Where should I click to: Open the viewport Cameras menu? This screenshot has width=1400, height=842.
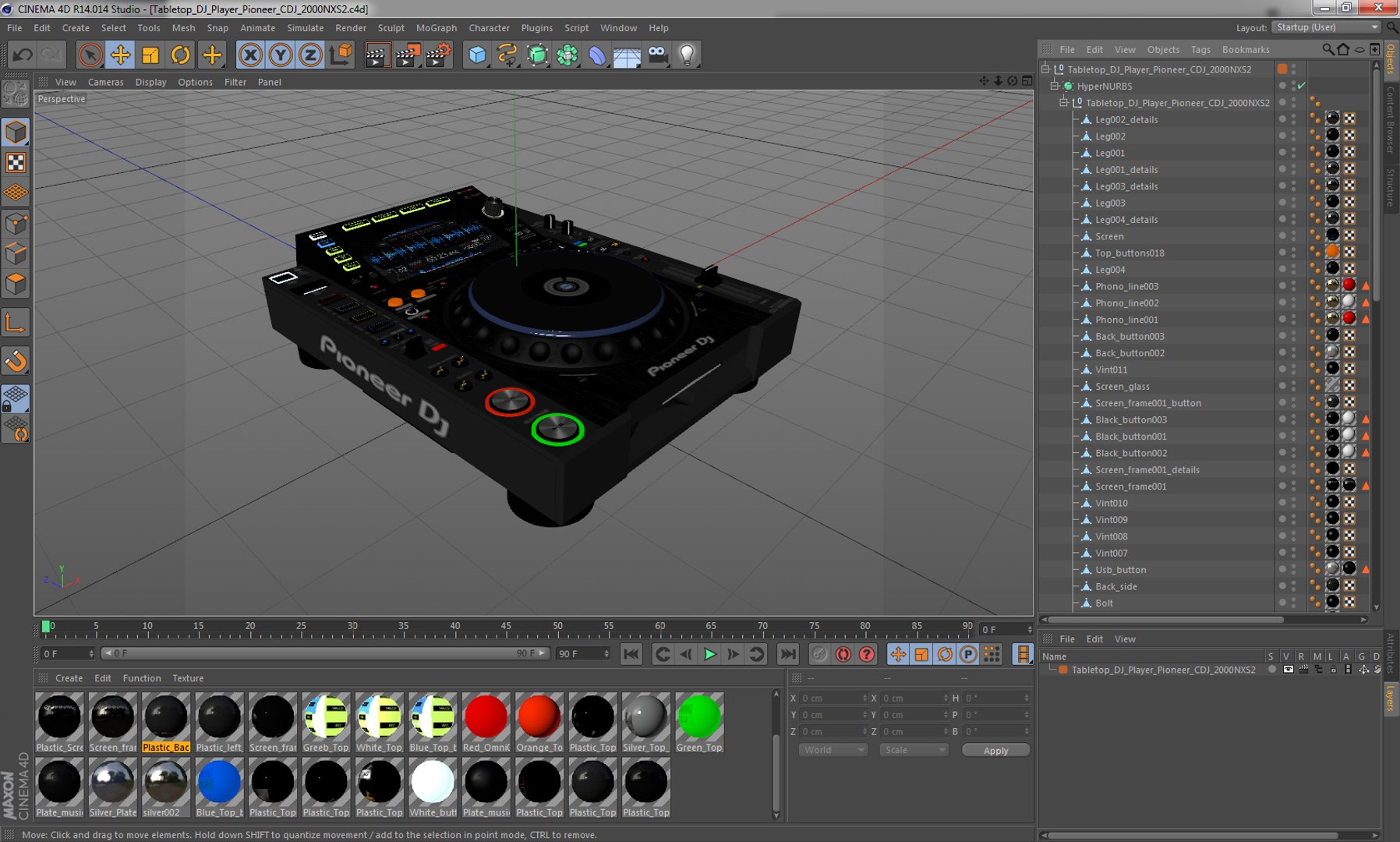tap(105, 82)
